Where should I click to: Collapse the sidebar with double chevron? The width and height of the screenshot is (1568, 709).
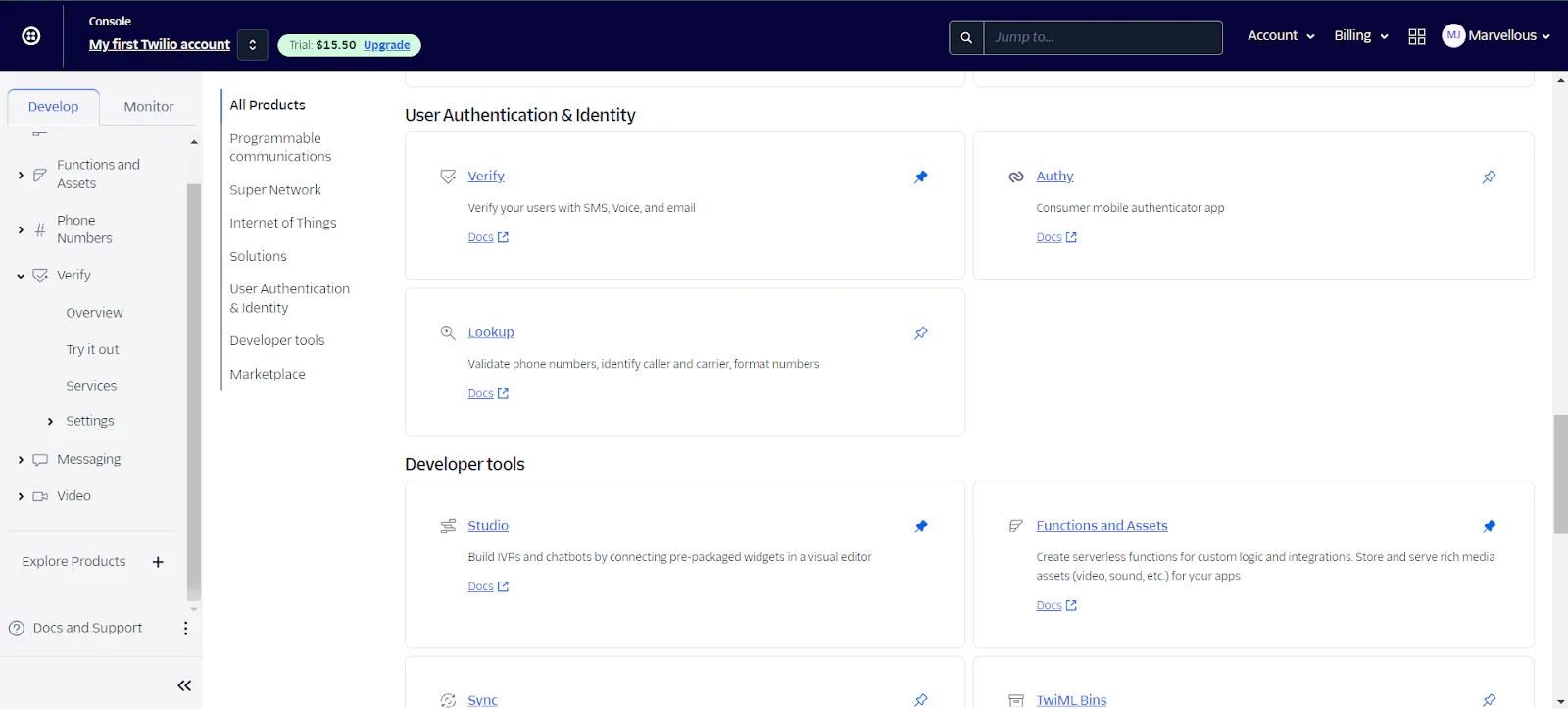pos(184,685)
